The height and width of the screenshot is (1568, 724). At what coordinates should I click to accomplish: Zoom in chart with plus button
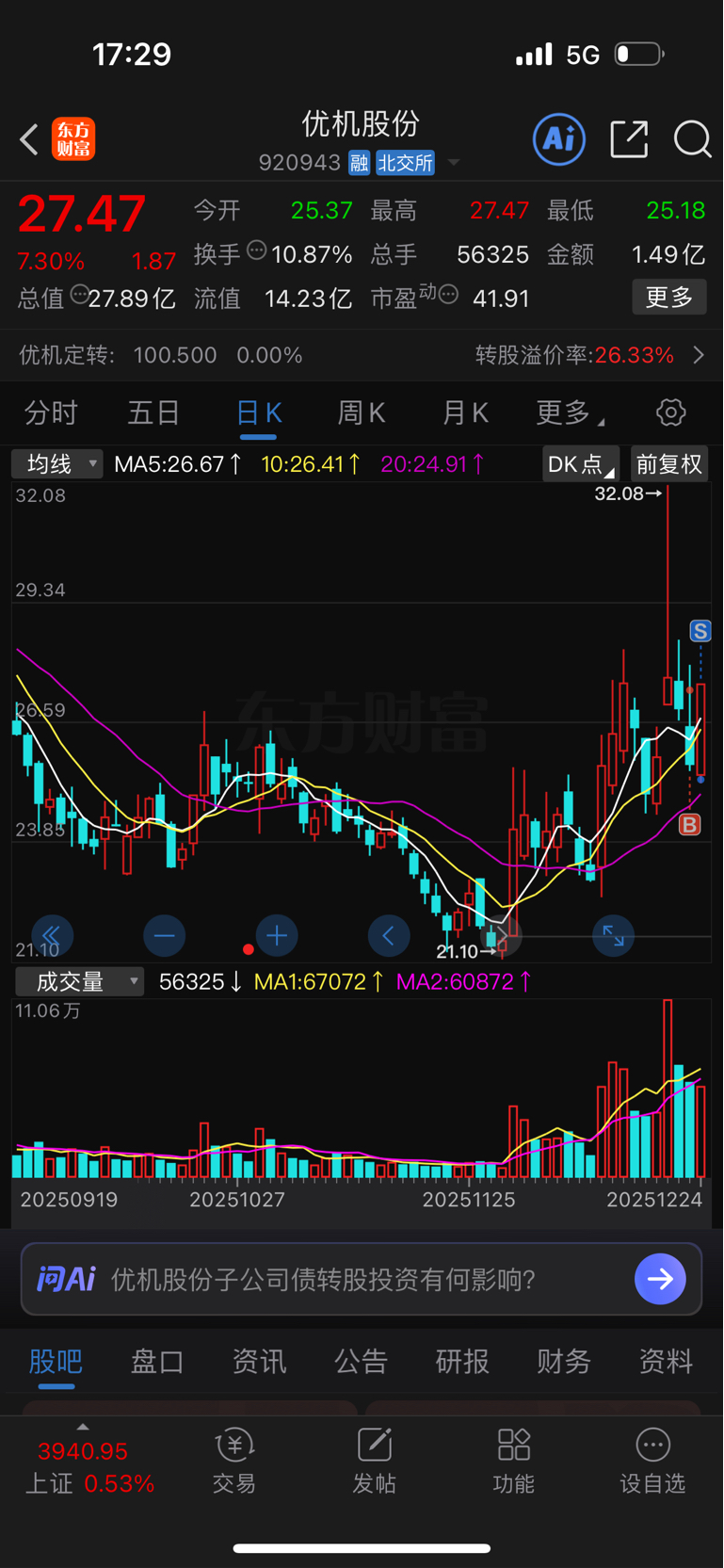[276, 935]
